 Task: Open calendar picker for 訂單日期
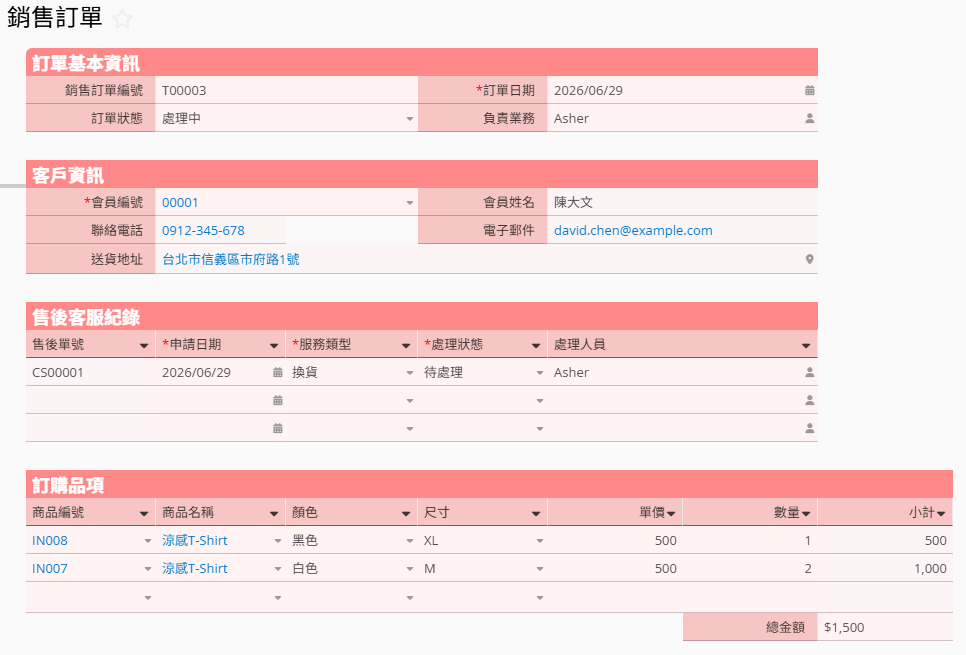tap(810, 91)
